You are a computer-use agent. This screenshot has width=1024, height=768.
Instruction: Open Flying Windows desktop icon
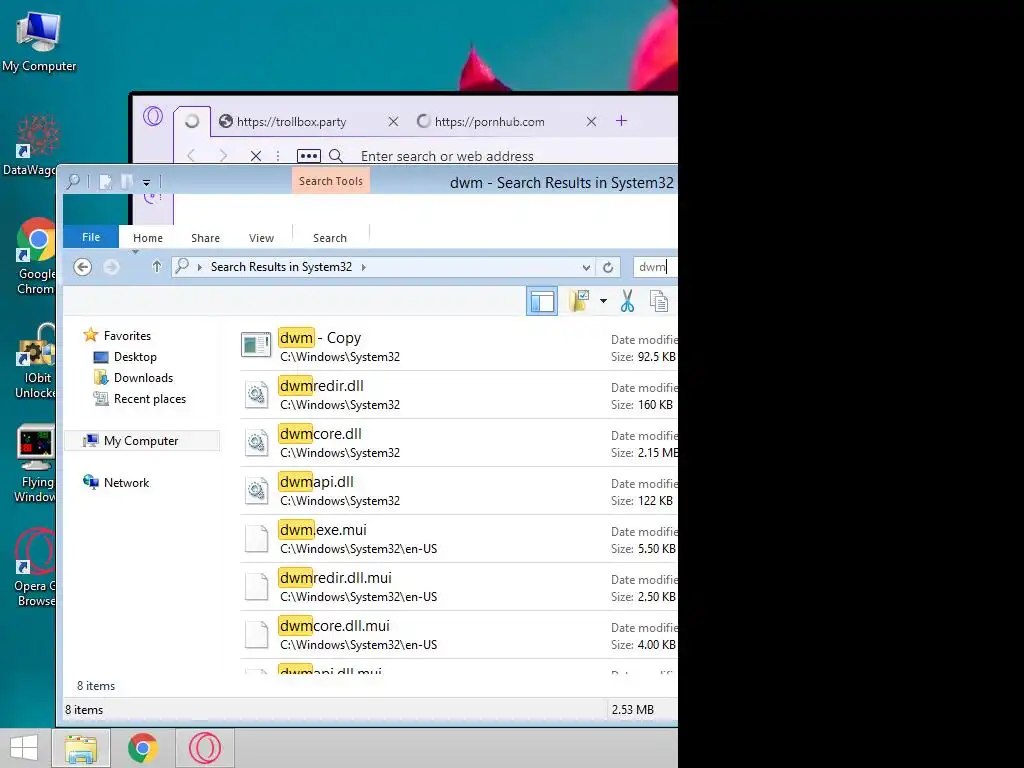35,464
